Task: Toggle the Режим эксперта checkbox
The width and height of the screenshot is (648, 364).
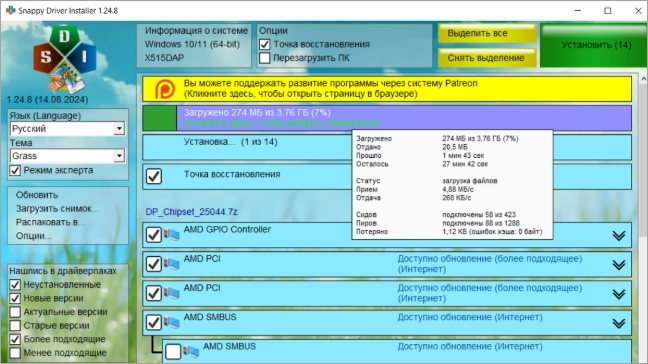Action: [x=15, y=170]
